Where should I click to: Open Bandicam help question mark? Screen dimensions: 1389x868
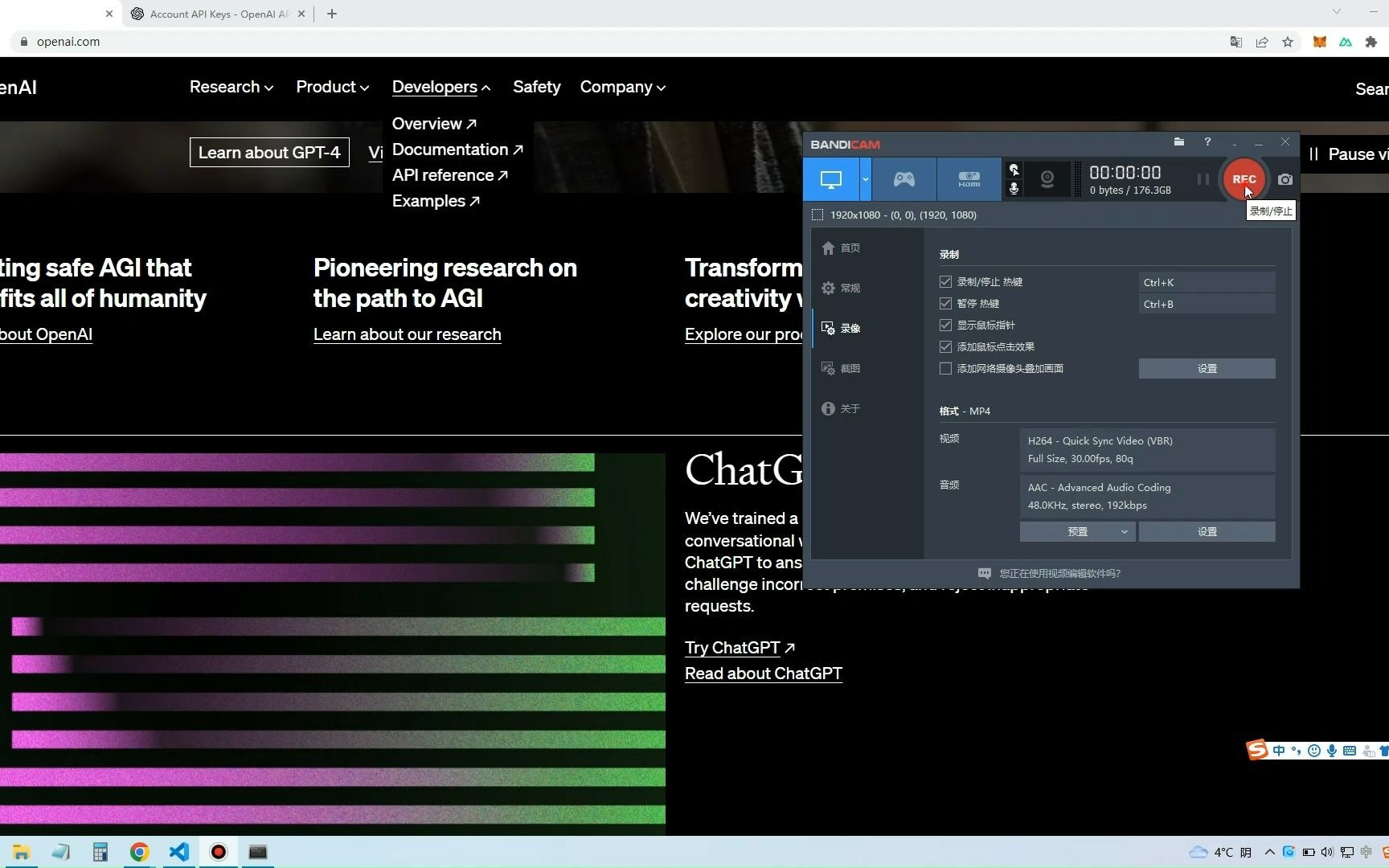(1207, 142)
